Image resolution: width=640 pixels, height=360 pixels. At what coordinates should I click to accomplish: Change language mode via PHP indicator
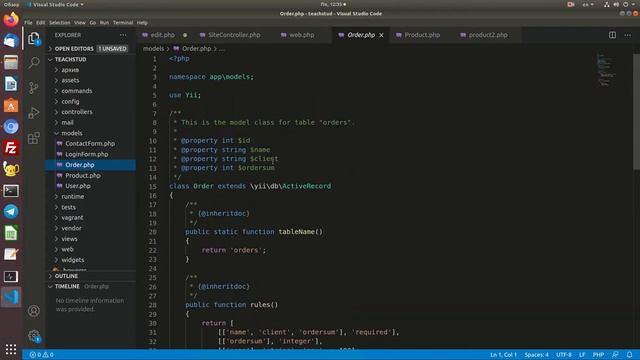[x=598, y=355]
